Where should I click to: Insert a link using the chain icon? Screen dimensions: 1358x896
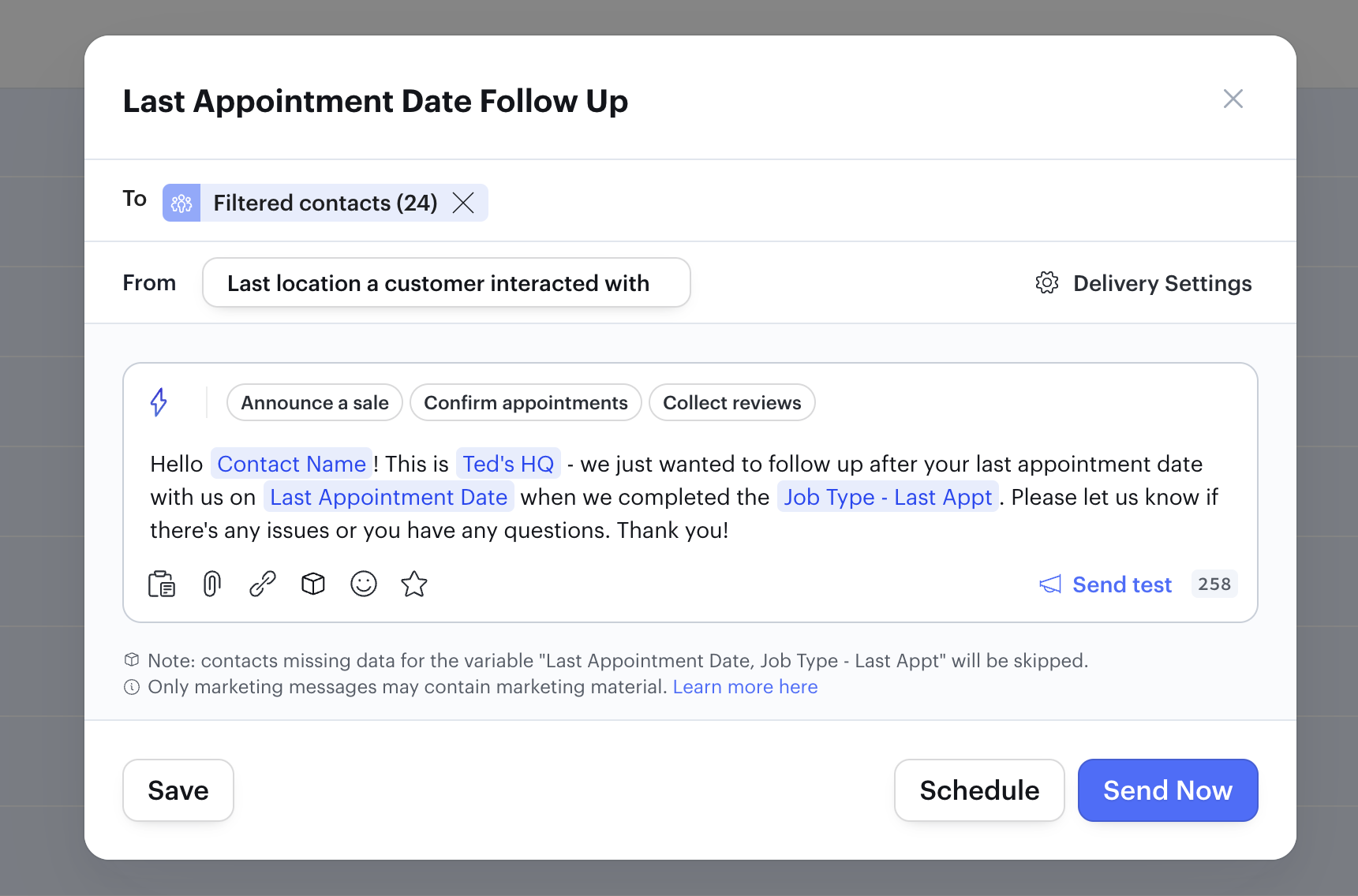[262, 584]
